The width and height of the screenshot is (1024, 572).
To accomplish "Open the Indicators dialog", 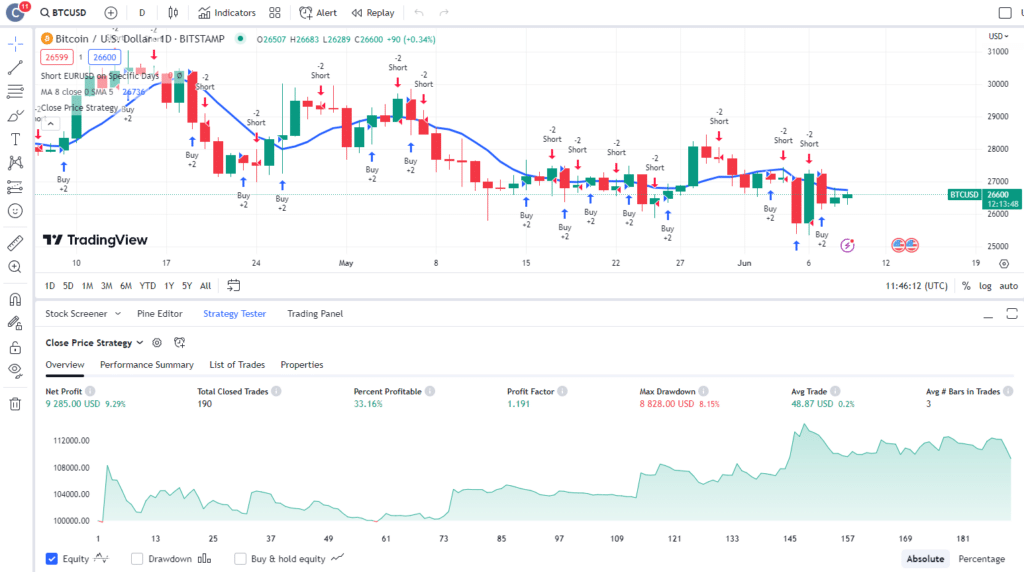I will pos(227,12).
